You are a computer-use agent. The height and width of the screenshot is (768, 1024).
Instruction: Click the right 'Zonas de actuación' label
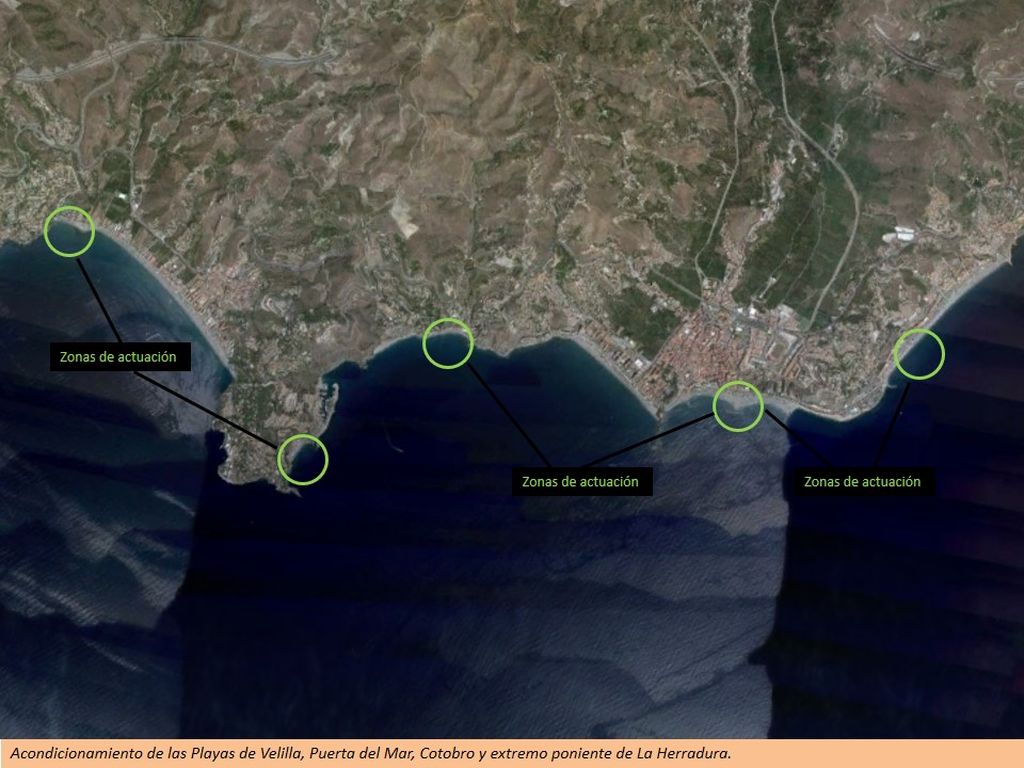(x=862, y=482)
